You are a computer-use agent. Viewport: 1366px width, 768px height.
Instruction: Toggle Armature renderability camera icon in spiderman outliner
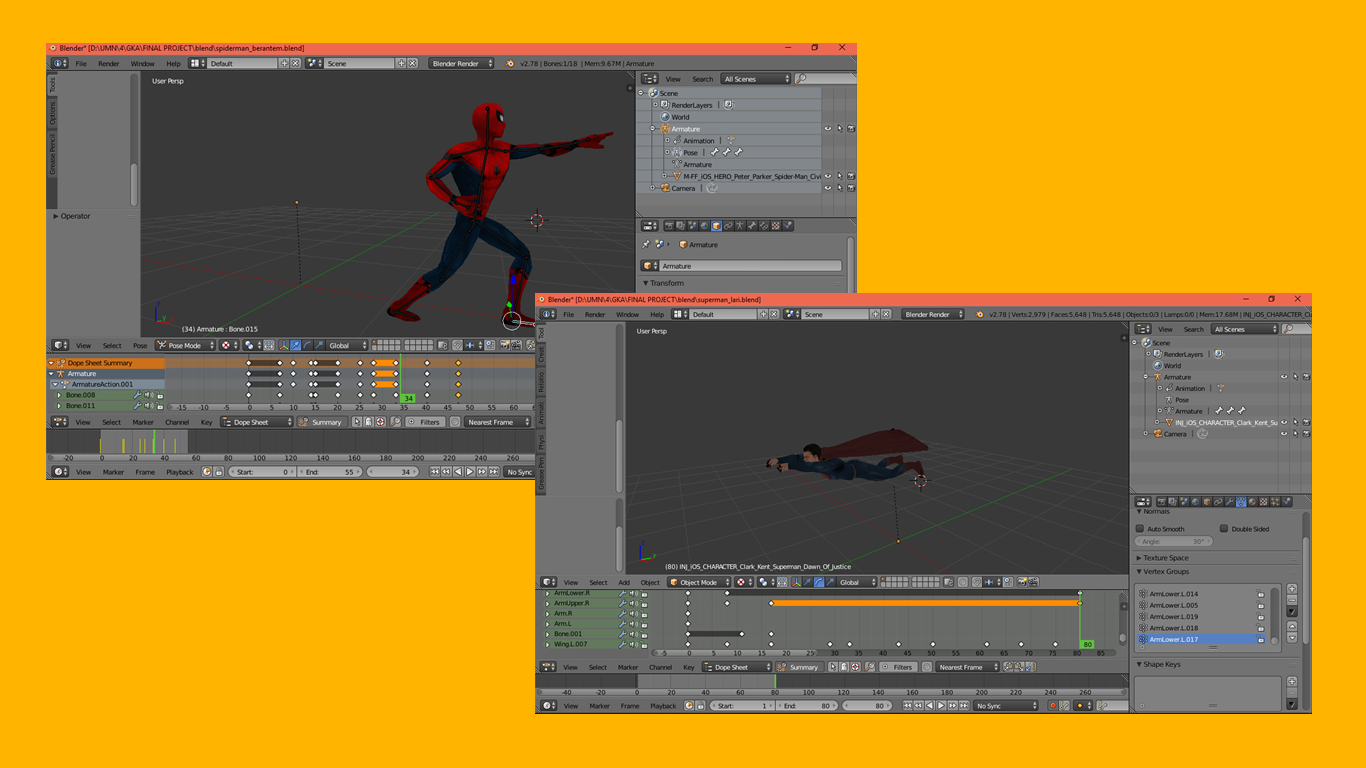tap(851, 129)
